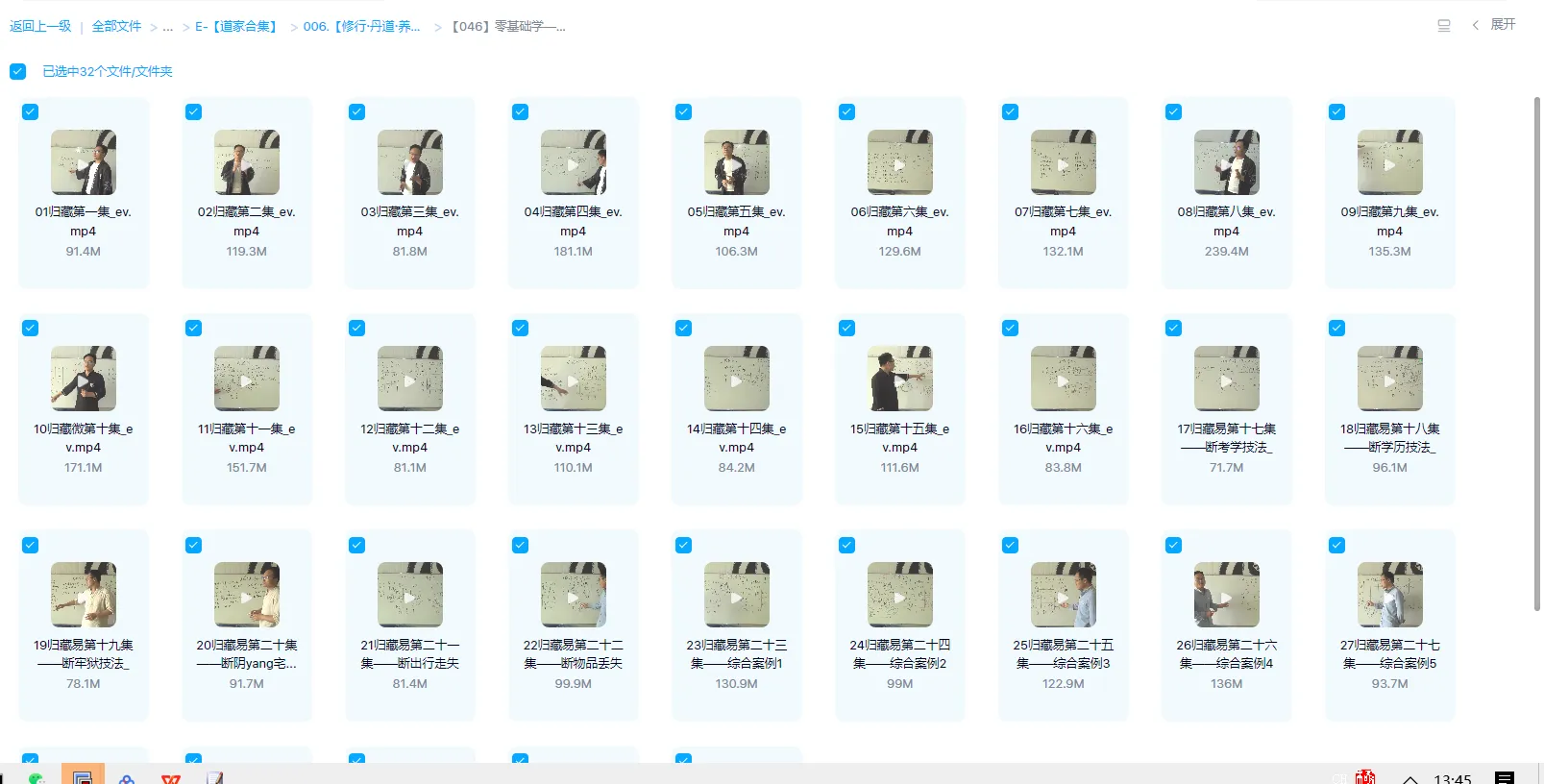Open the 15归藏第十五集 video thumbnail
The width and height of the screenshot is (1544, 784).
(x=900, y=379)
